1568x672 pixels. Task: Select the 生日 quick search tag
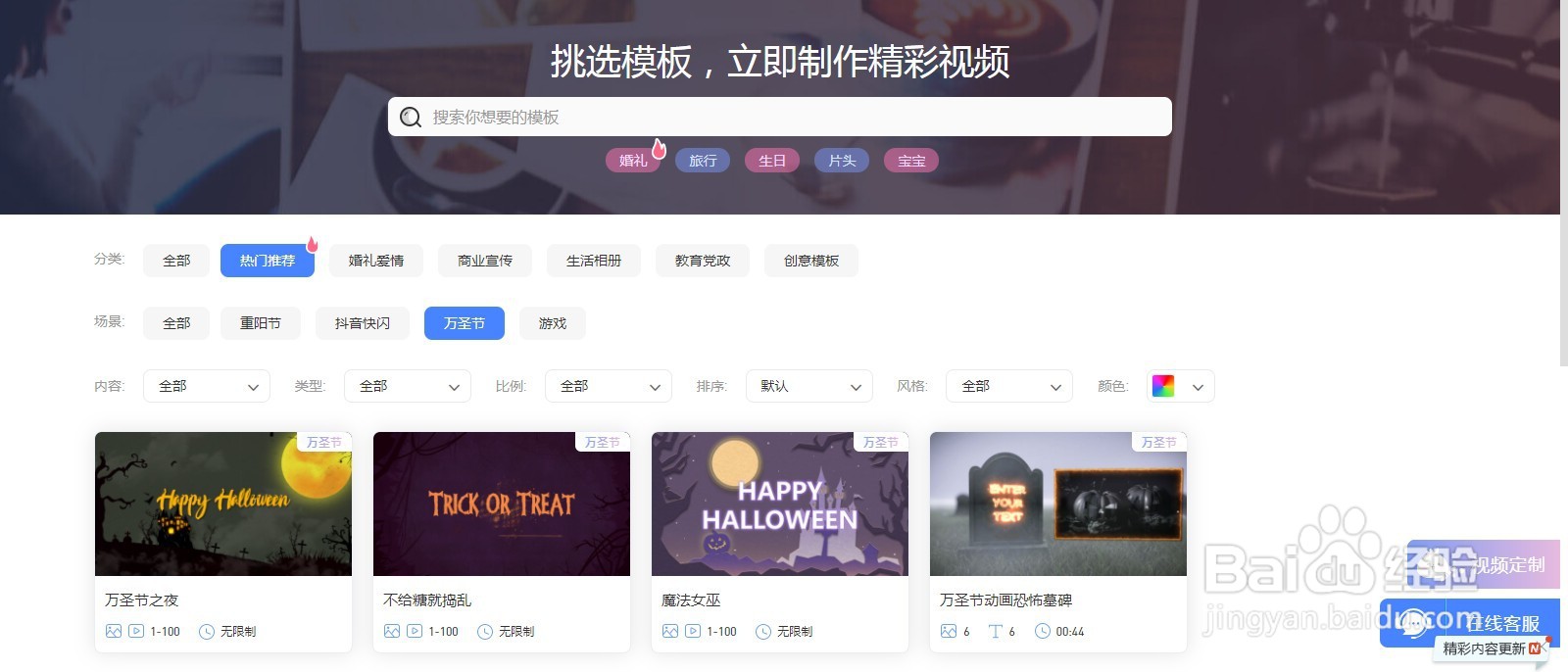[x=772, y=161]
